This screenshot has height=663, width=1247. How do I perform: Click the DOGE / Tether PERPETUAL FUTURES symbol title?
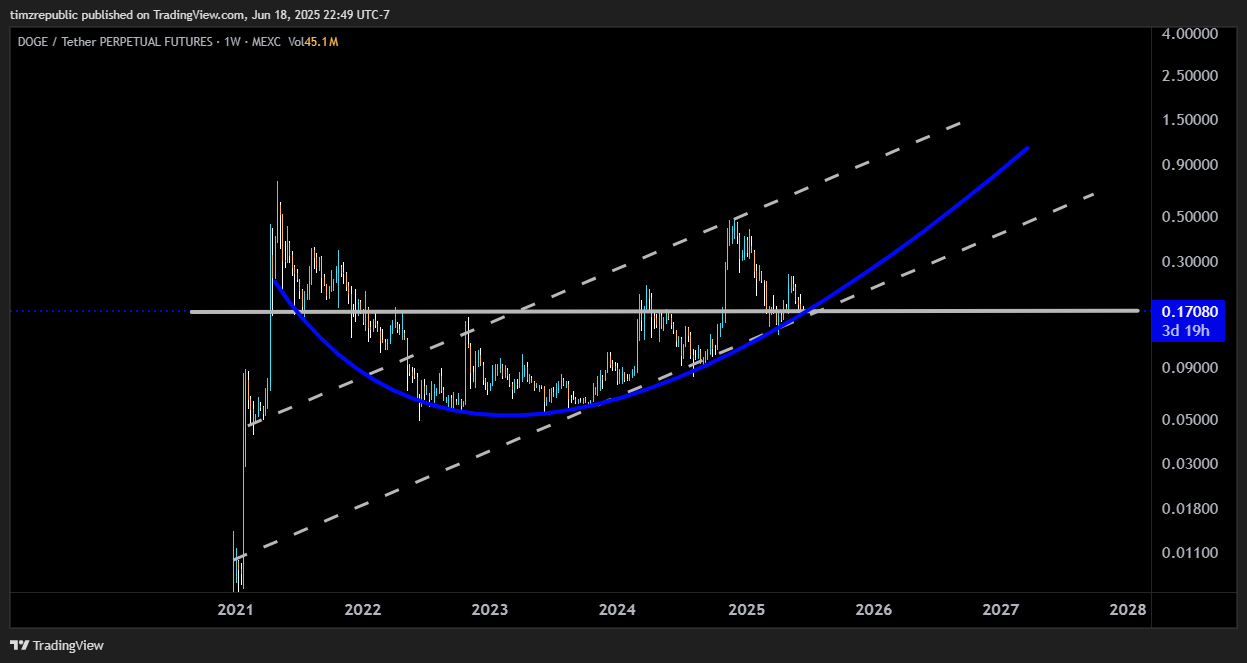[115, 42]
